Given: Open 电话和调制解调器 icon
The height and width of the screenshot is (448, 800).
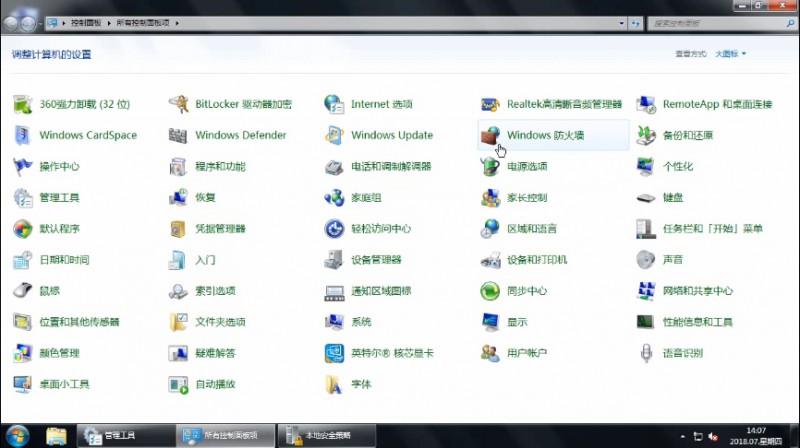Looking at the screenshot, I should [334, 166].
